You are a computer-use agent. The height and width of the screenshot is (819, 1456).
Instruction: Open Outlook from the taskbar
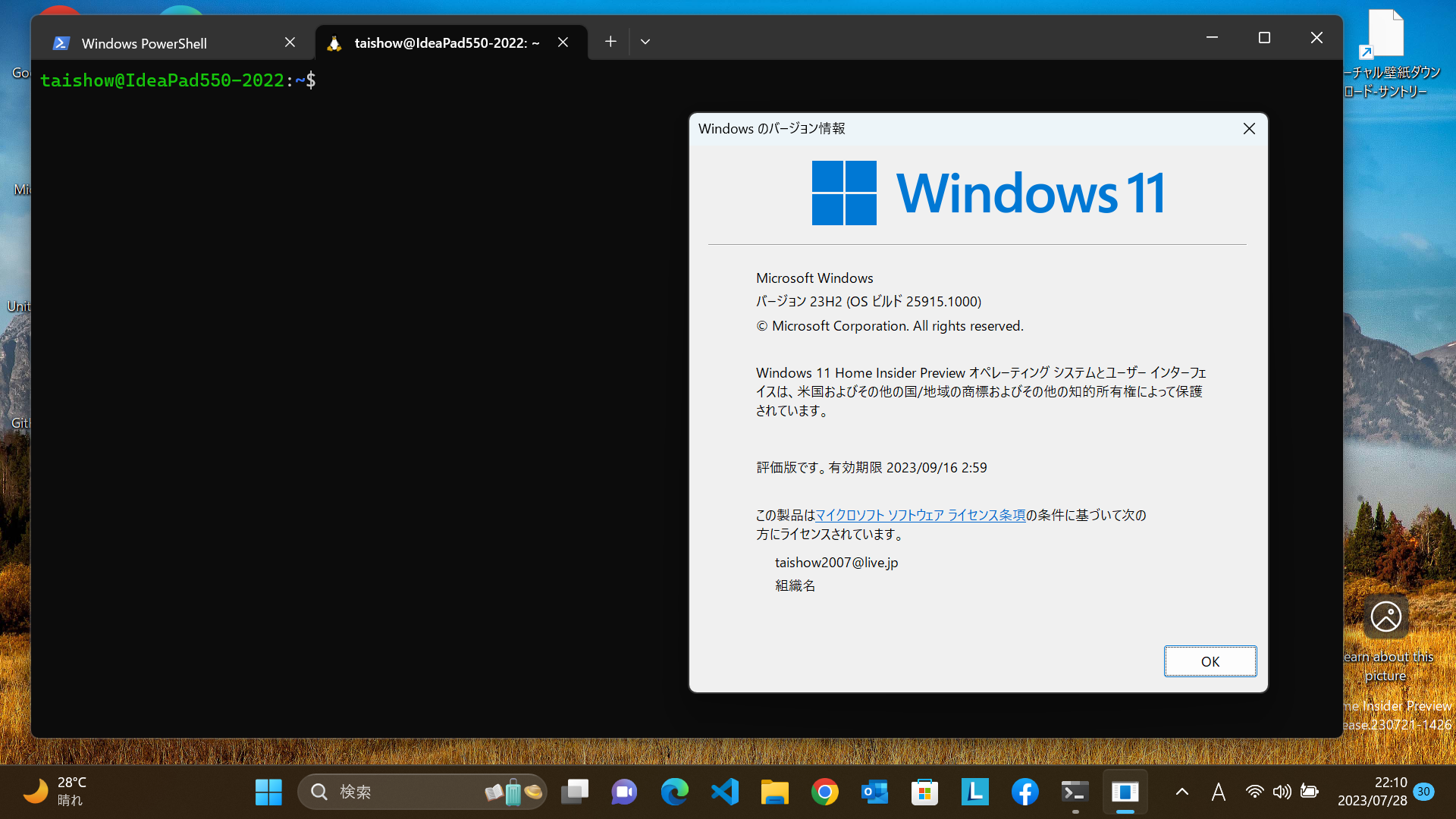coord(874,792)
